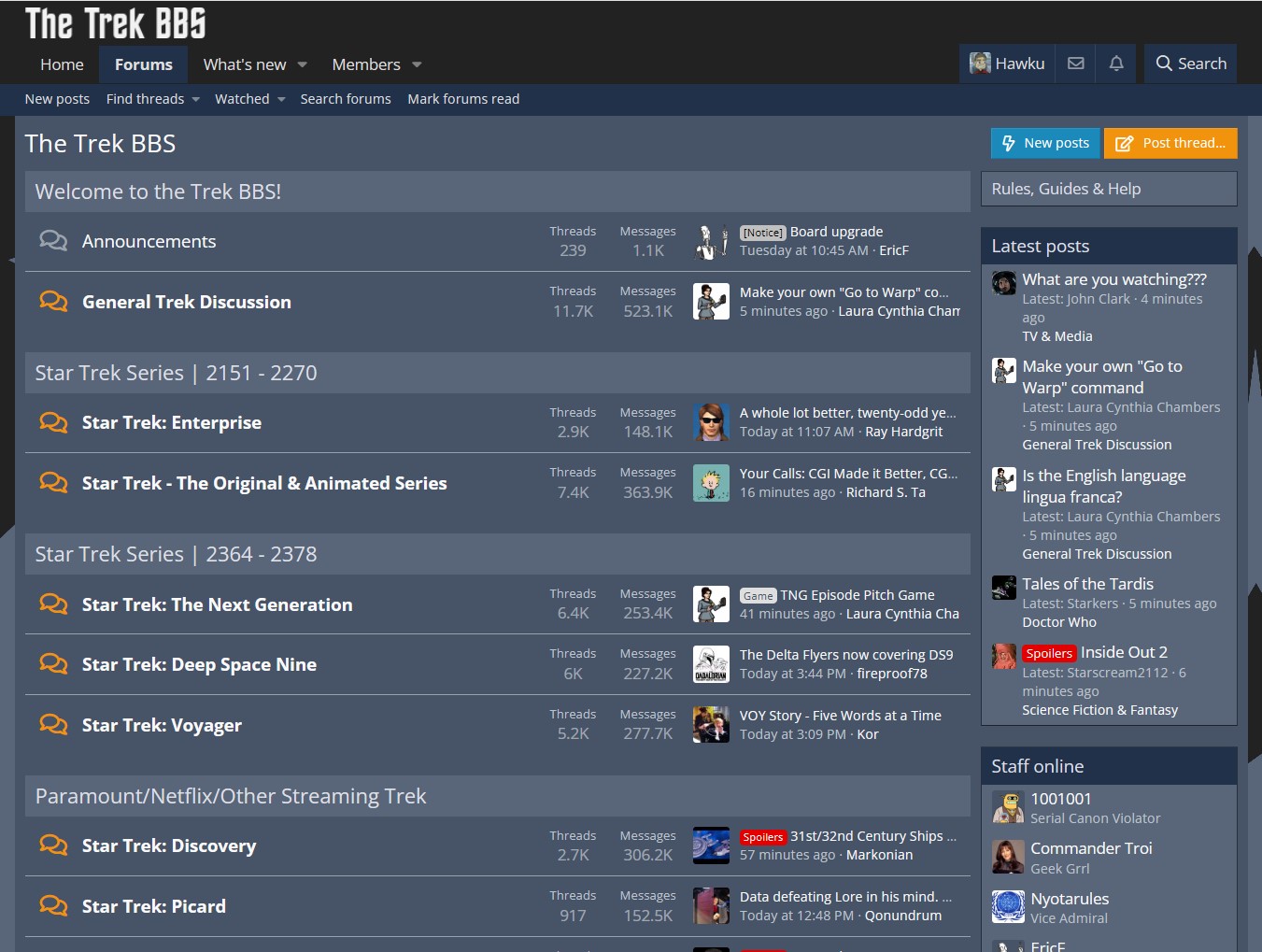This screenshot has height=952, width=1262.
Task: Click Search forums in sub-navigation
Action: (346, 99)
